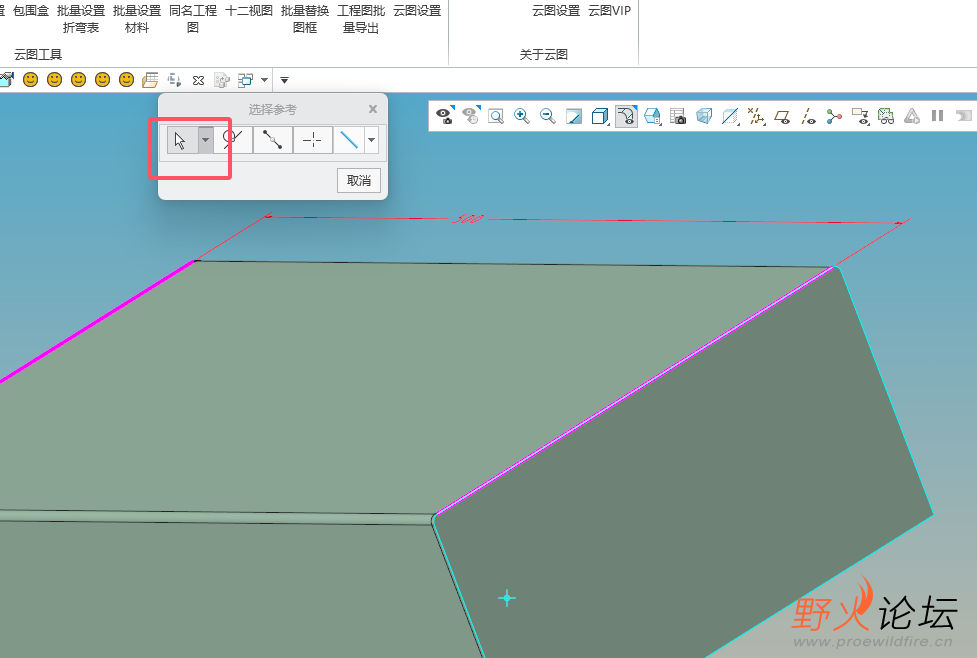Click 工程图批量导出 in the ribbon
Image resolution: width=977 pixels, height=658 pixels.
[x=361, y=19]
